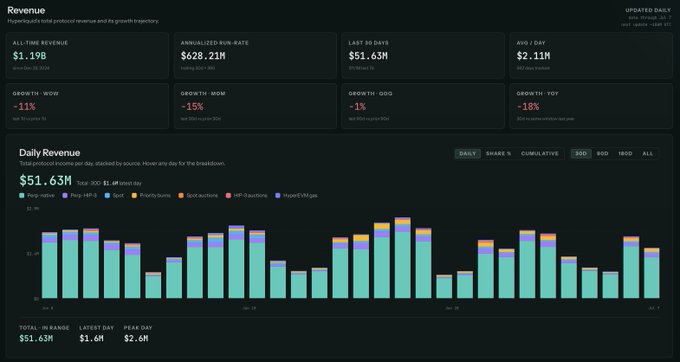The height and width of the screenshot is (362, 680).
Task: Click the -1% quarter-over-quarter value
Action: 357,107
